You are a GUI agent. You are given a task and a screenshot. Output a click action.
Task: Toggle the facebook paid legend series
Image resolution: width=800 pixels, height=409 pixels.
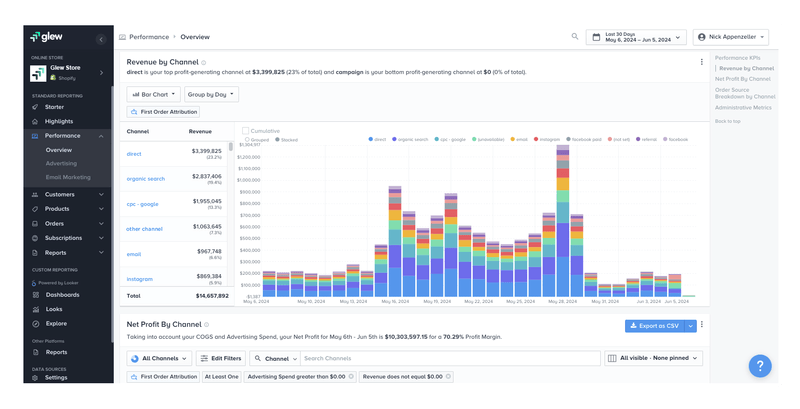click(584, 139)
